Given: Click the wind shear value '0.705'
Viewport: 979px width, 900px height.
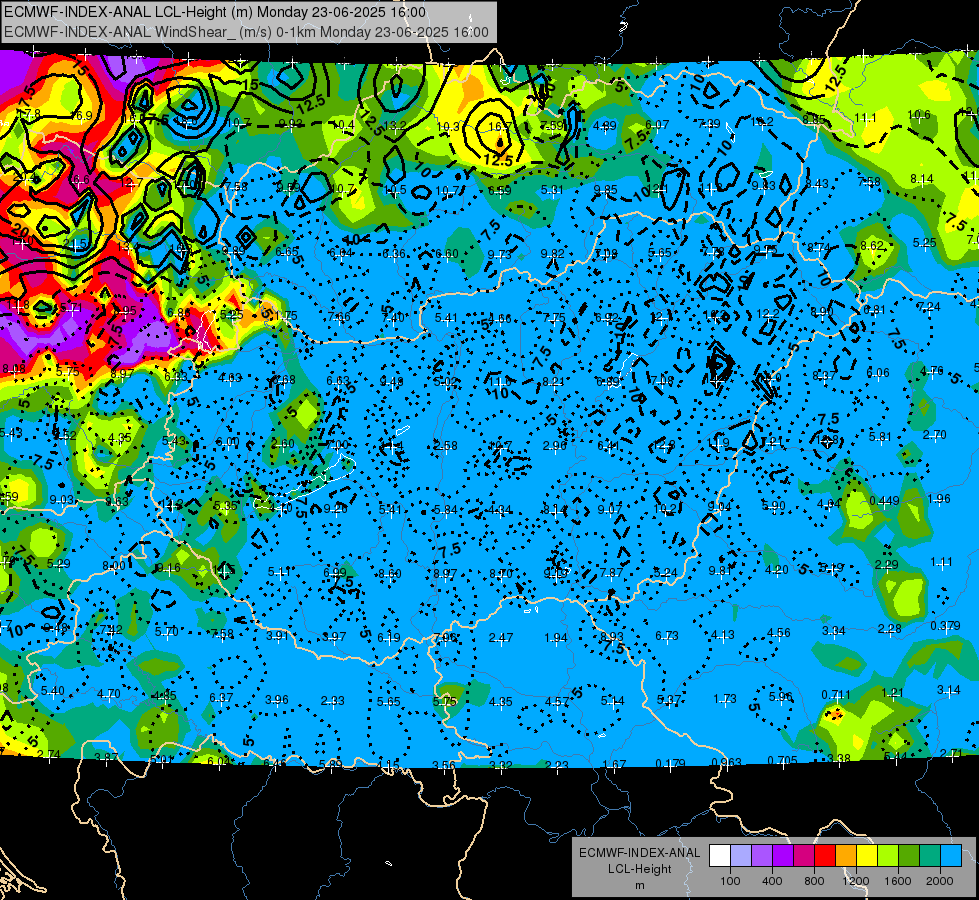Looking at the screenshot, I should (x=782, y=760).
